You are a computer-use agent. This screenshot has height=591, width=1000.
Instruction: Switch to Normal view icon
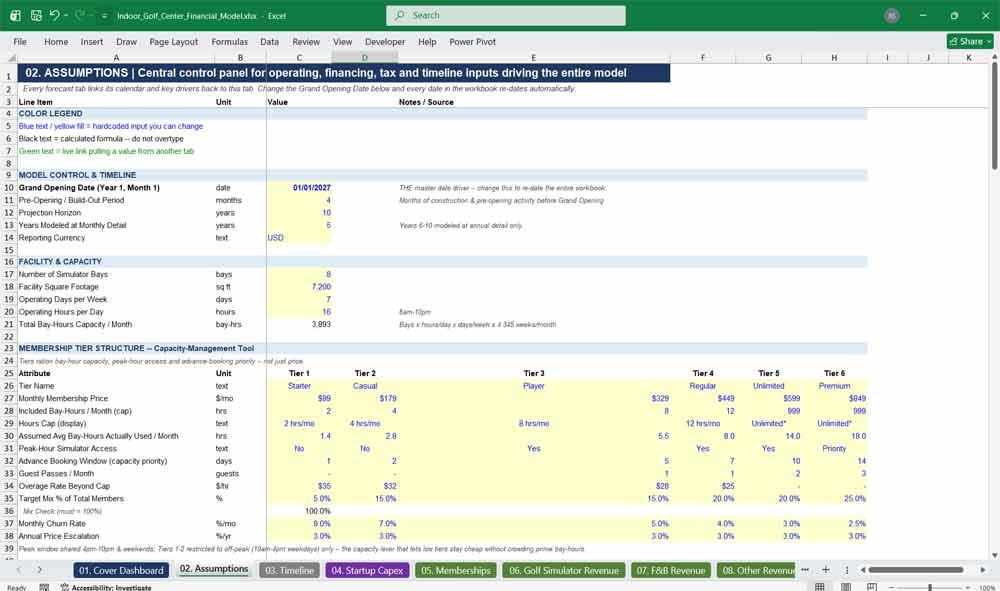coord(820,587)
